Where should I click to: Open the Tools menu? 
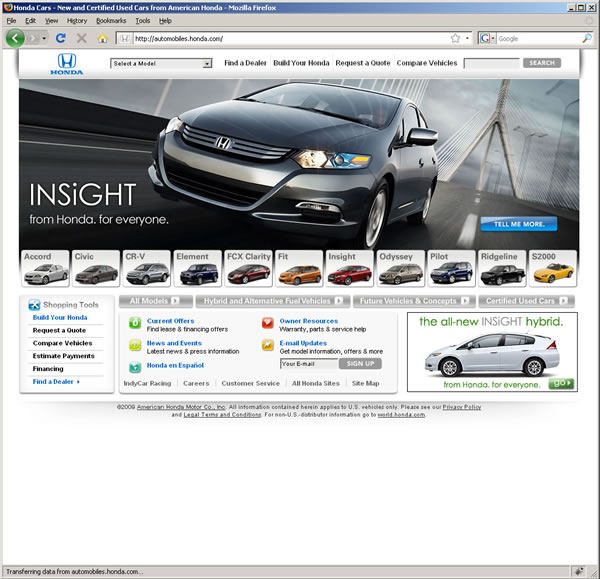pos(143,20)
